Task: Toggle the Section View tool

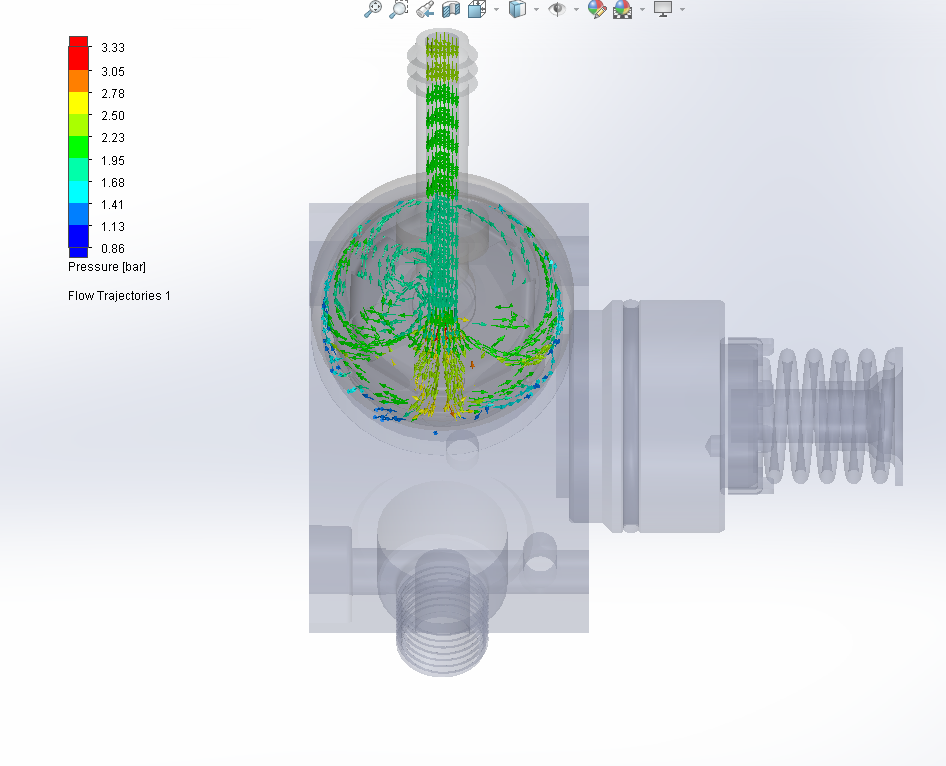Action: [x=450, y=10]
